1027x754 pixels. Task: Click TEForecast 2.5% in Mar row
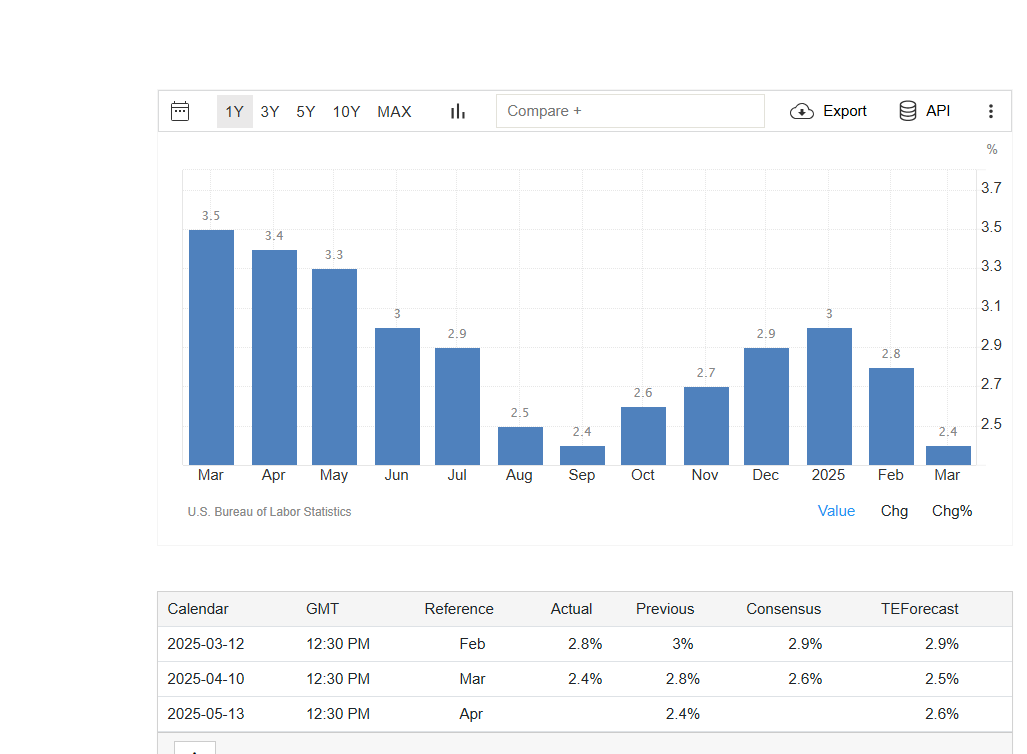pyautogui.click(x=942, y=679)
